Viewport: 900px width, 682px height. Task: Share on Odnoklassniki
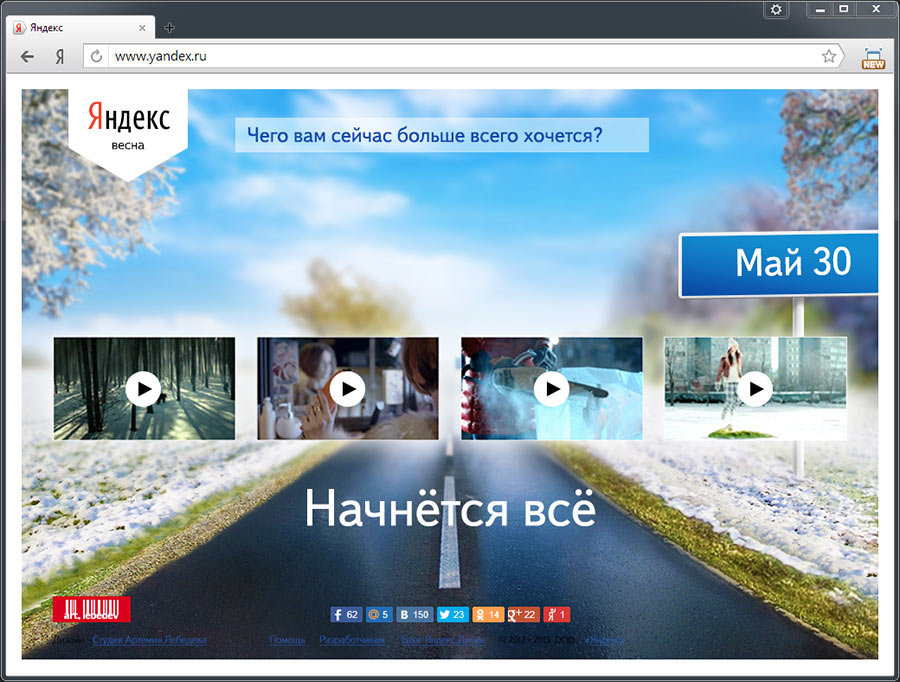point(488,615)
